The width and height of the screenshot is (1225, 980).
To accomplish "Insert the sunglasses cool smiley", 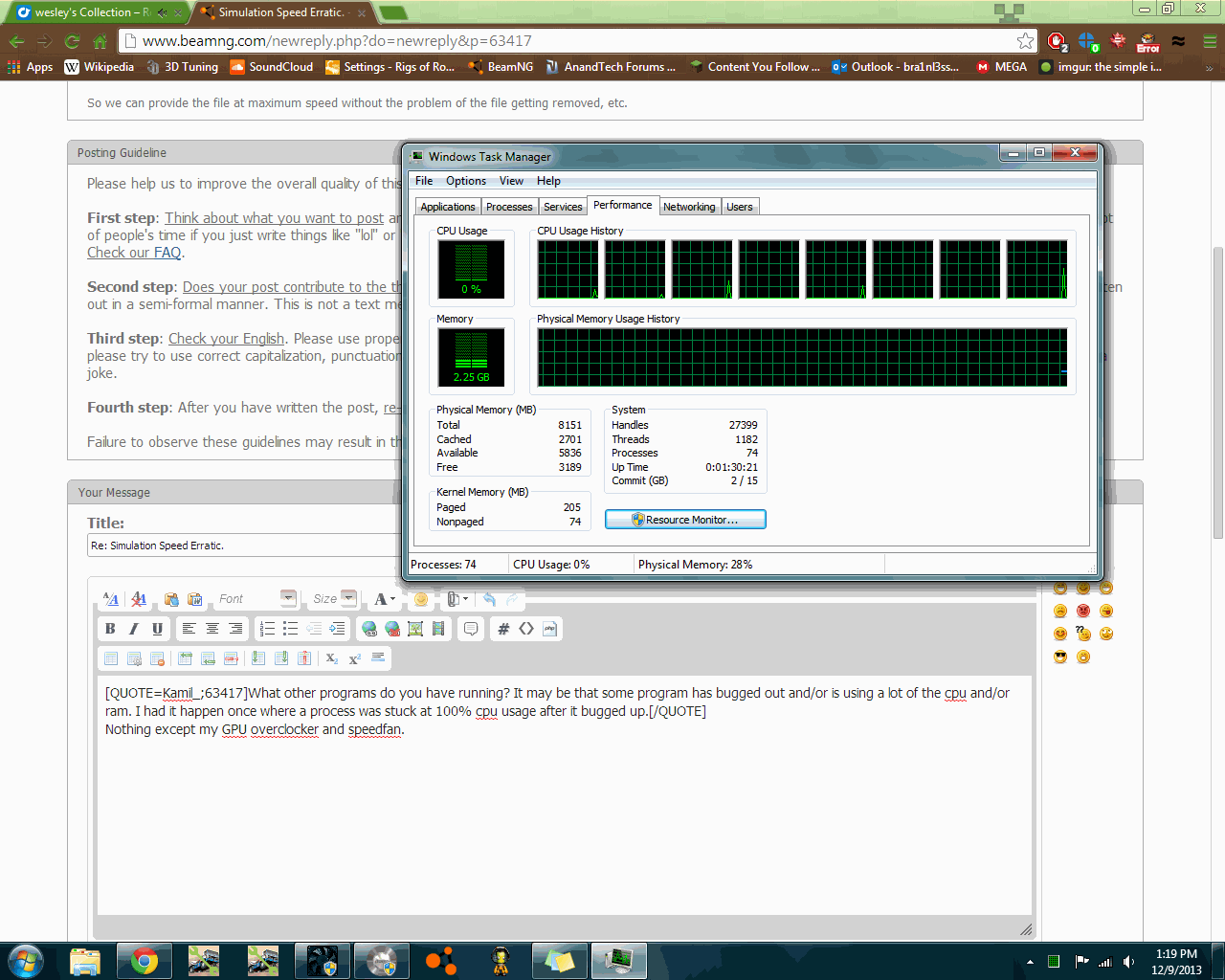I will [x=1060, y=657].
